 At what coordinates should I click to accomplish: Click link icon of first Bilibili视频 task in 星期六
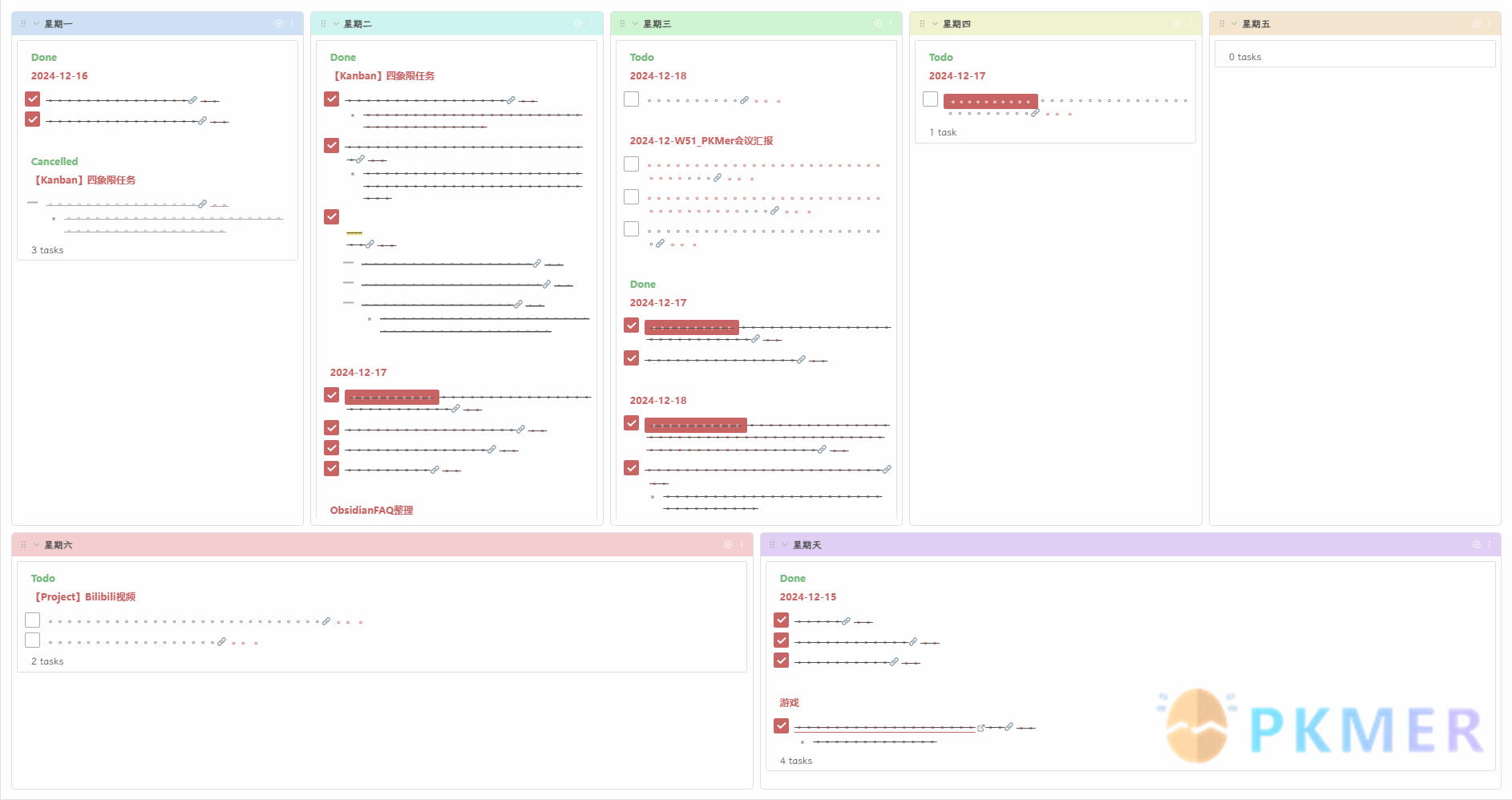(x=326, y=621)
